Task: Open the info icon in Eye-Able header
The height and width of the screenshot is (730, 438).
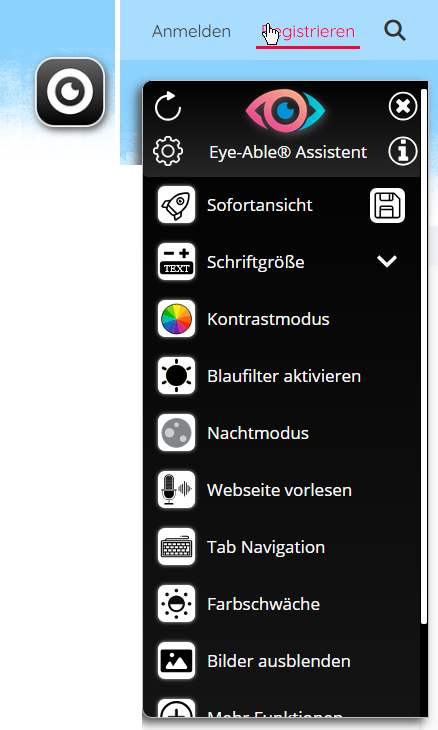Action: click(x=403, y=151)
